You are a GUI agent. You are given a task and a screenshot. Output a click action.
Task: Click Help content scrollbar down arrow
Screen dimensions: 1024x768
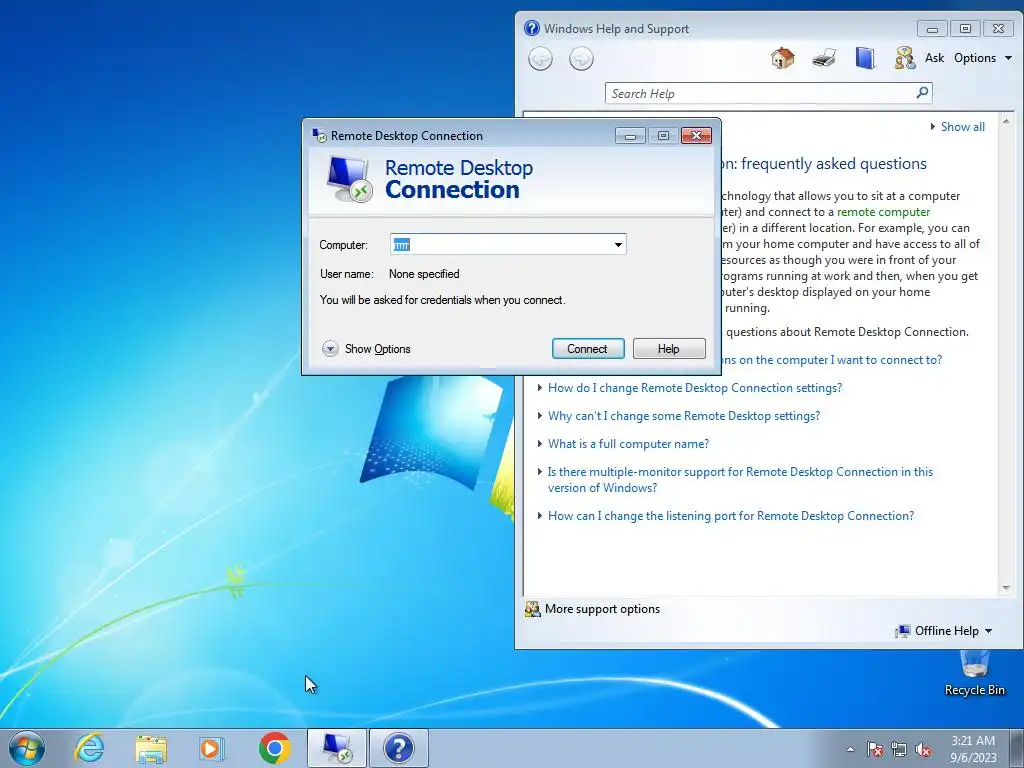pos(1006,588)
